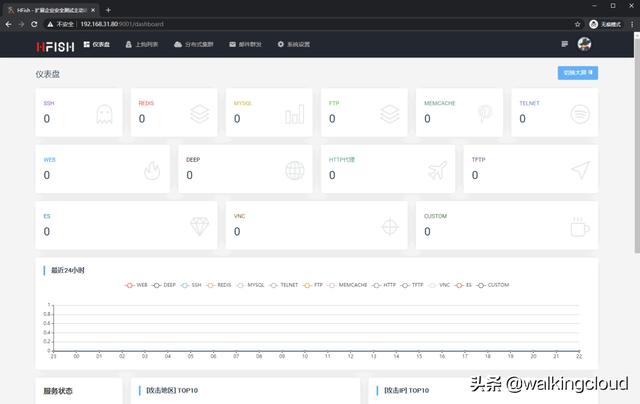Screen dimensions: 640x404
Task: Click the bar chart icon on MYSQL card
Action: coord(295,114)
